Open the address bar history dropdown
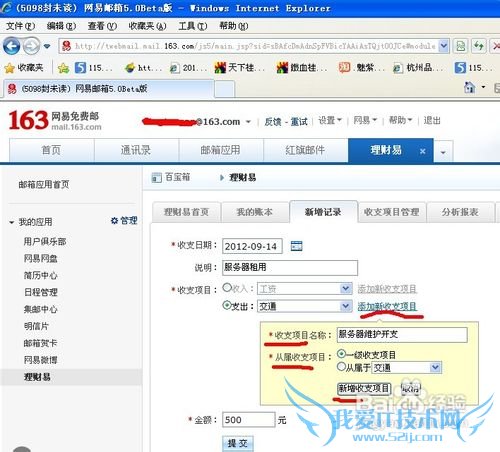This screenshot has width=500, height=452. tap(443, 46)
